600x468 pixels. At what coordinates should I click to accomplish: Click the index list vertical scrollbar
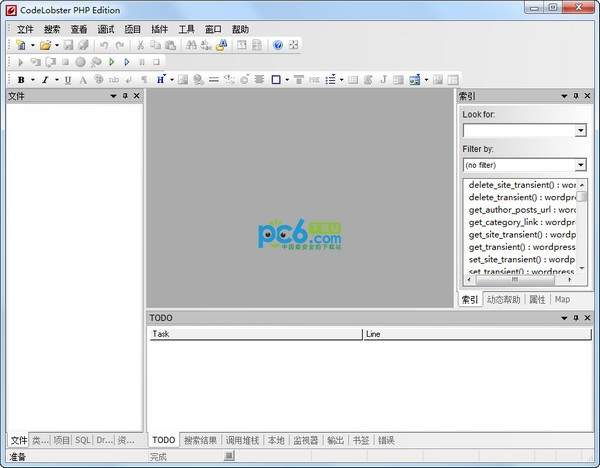coord(581,240)
